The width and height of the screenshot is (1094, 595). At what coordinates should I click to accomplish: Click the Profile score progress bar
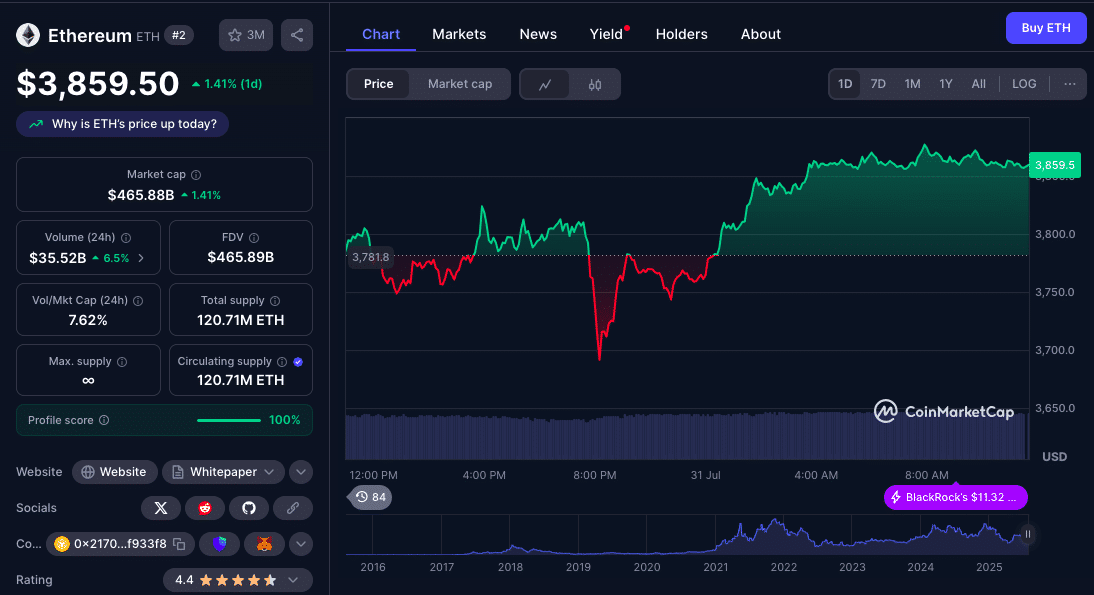pos(228,420)
